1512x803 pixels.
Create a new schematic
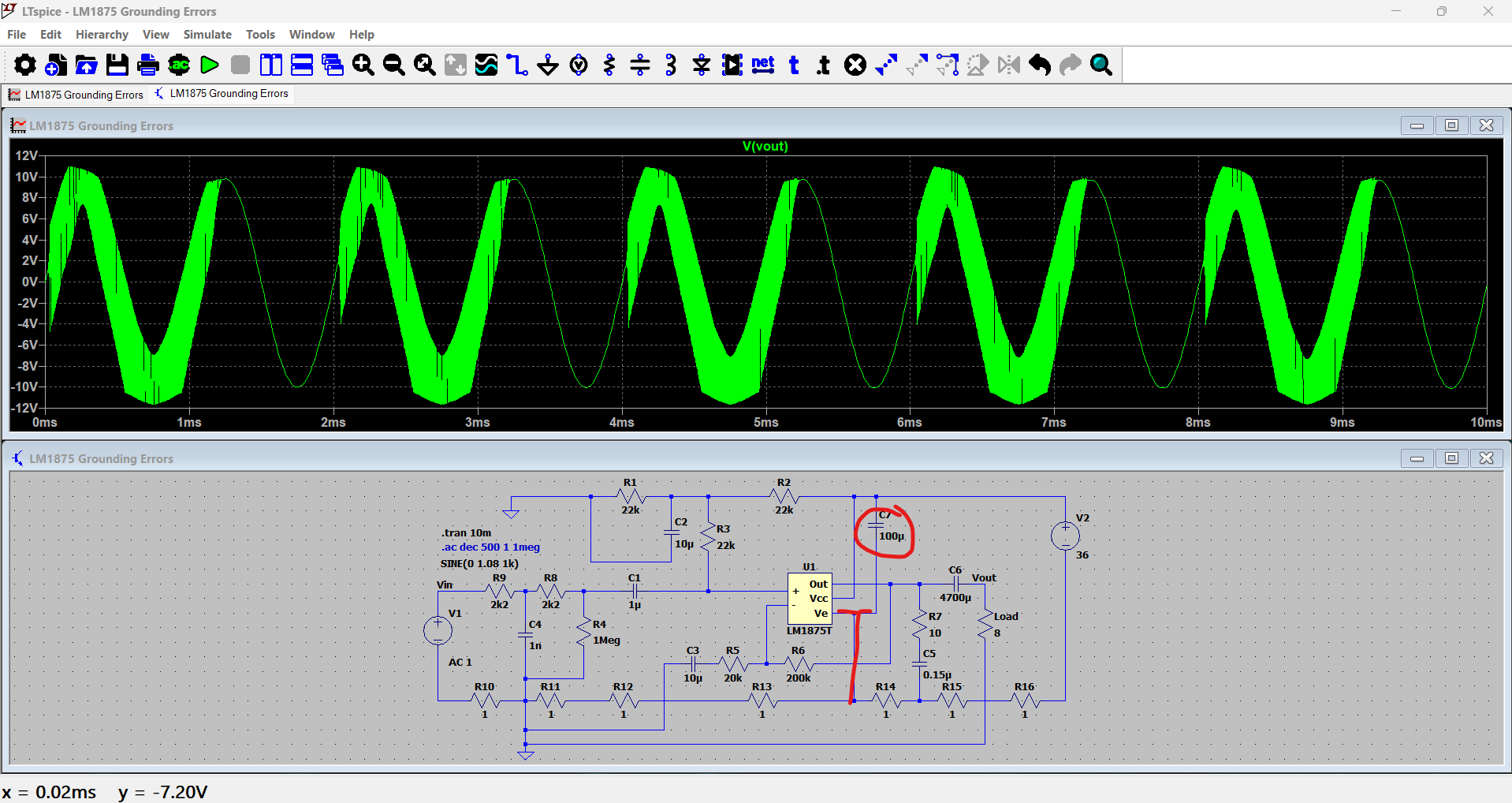click(x=55, y=65)
